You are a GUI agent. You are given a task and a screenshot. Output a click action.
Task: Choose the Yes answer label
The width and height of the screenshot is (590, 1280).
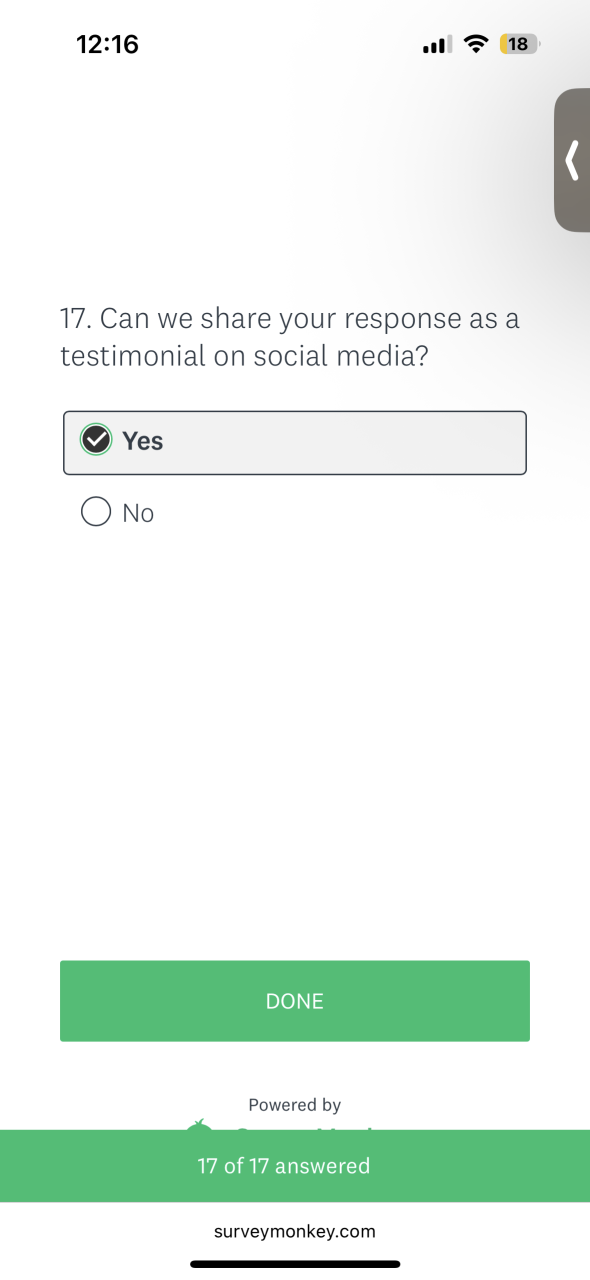click(x=142, y=441)
